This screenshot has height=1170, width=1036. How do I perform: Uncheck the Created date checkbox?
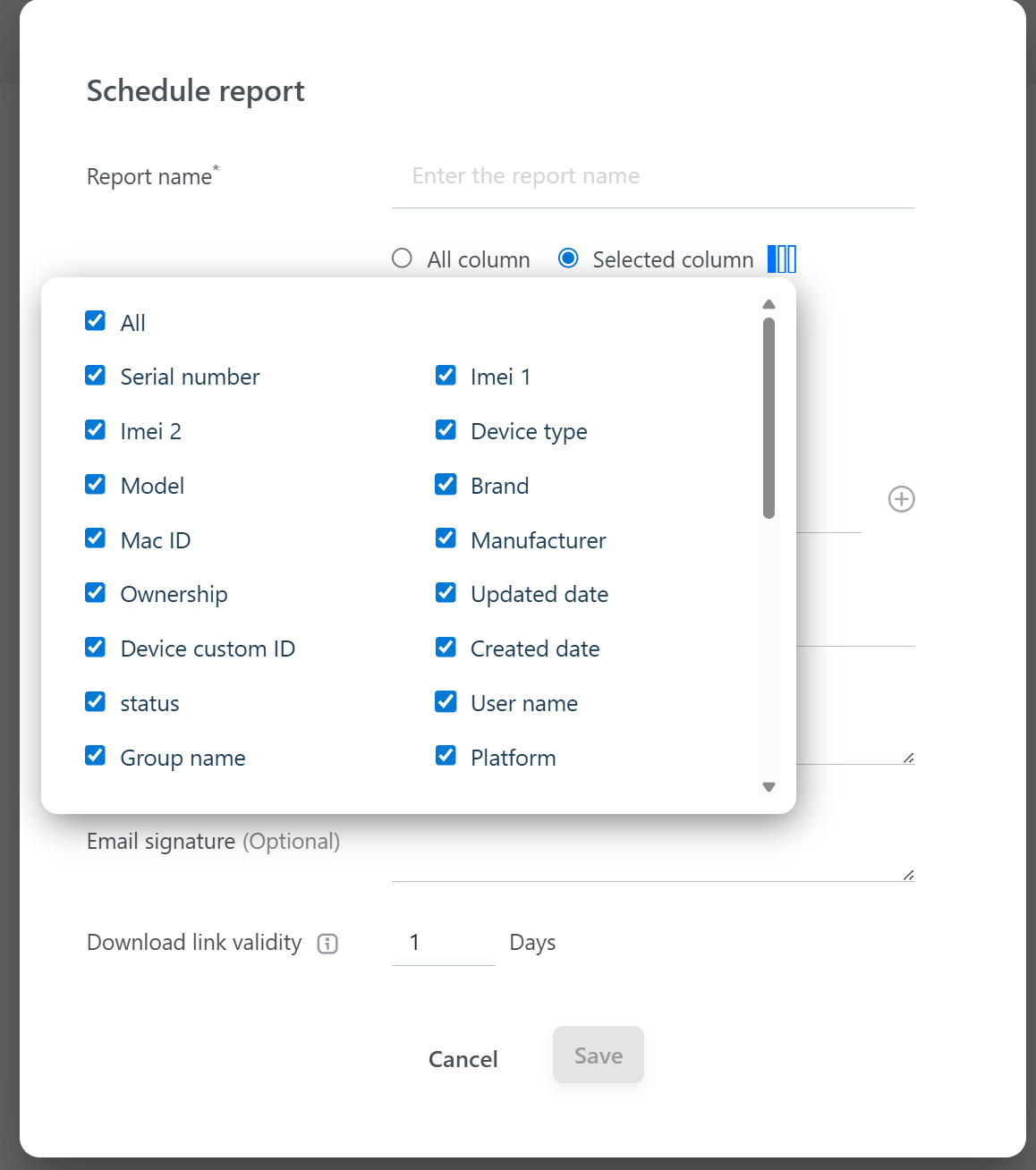(x=446, y=648)
